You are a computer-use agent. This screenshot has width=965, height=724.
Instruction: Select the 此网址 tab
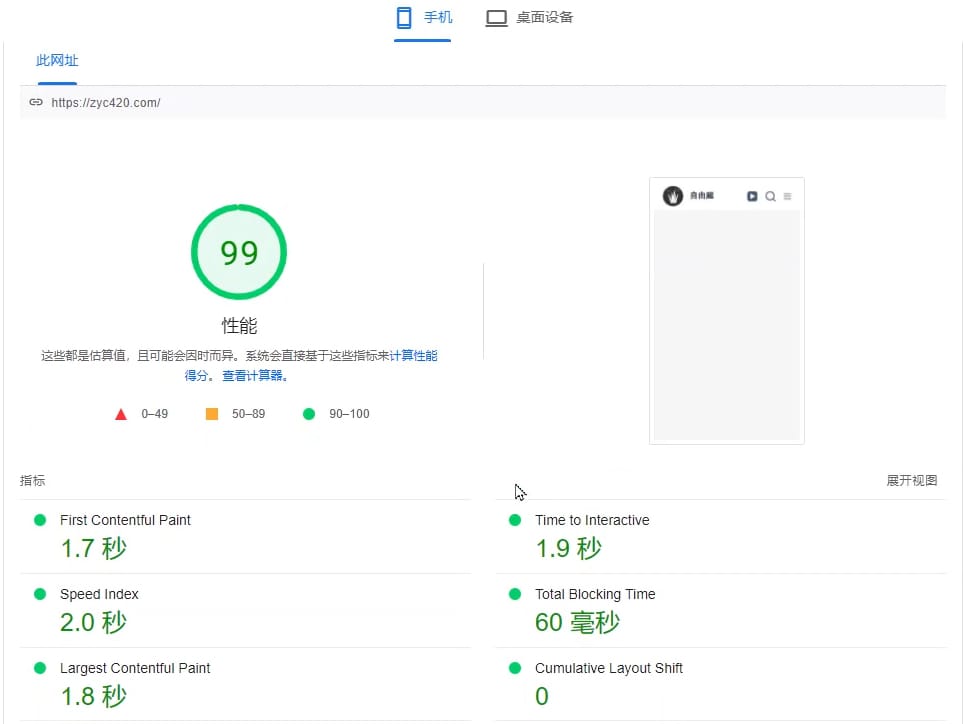(x=57, y=61)
